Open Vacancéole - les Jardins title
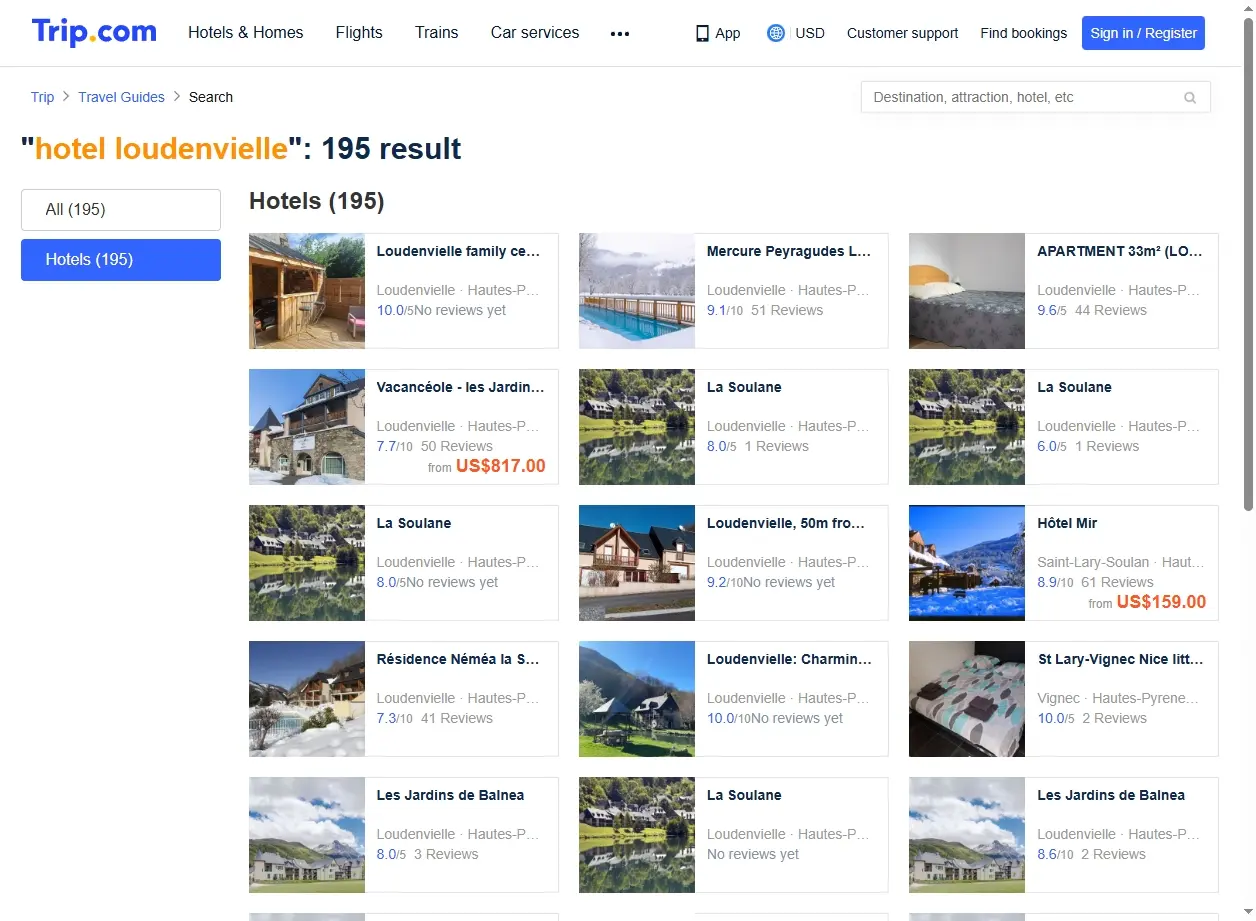This screenshot has width=1256, height=921. click(460, 387)
